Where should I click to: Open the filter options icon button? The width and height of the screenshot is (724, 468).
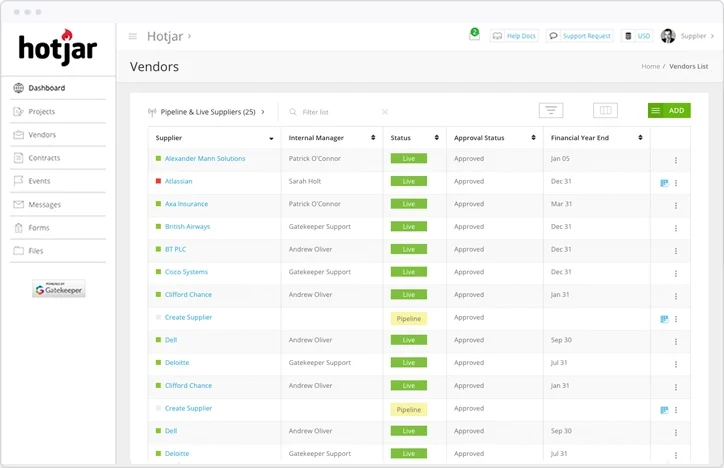551,110
